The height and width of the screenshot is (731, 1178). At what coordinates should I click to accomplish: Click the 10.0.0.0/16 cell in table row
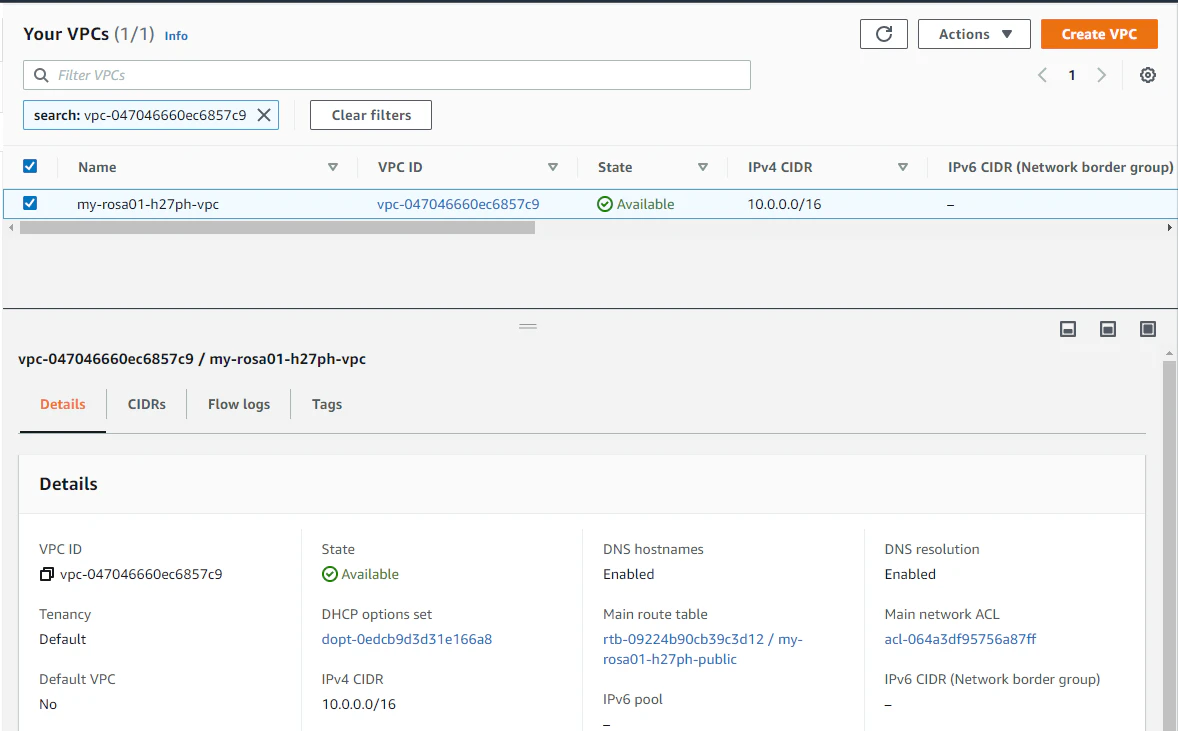coord(784,204)
